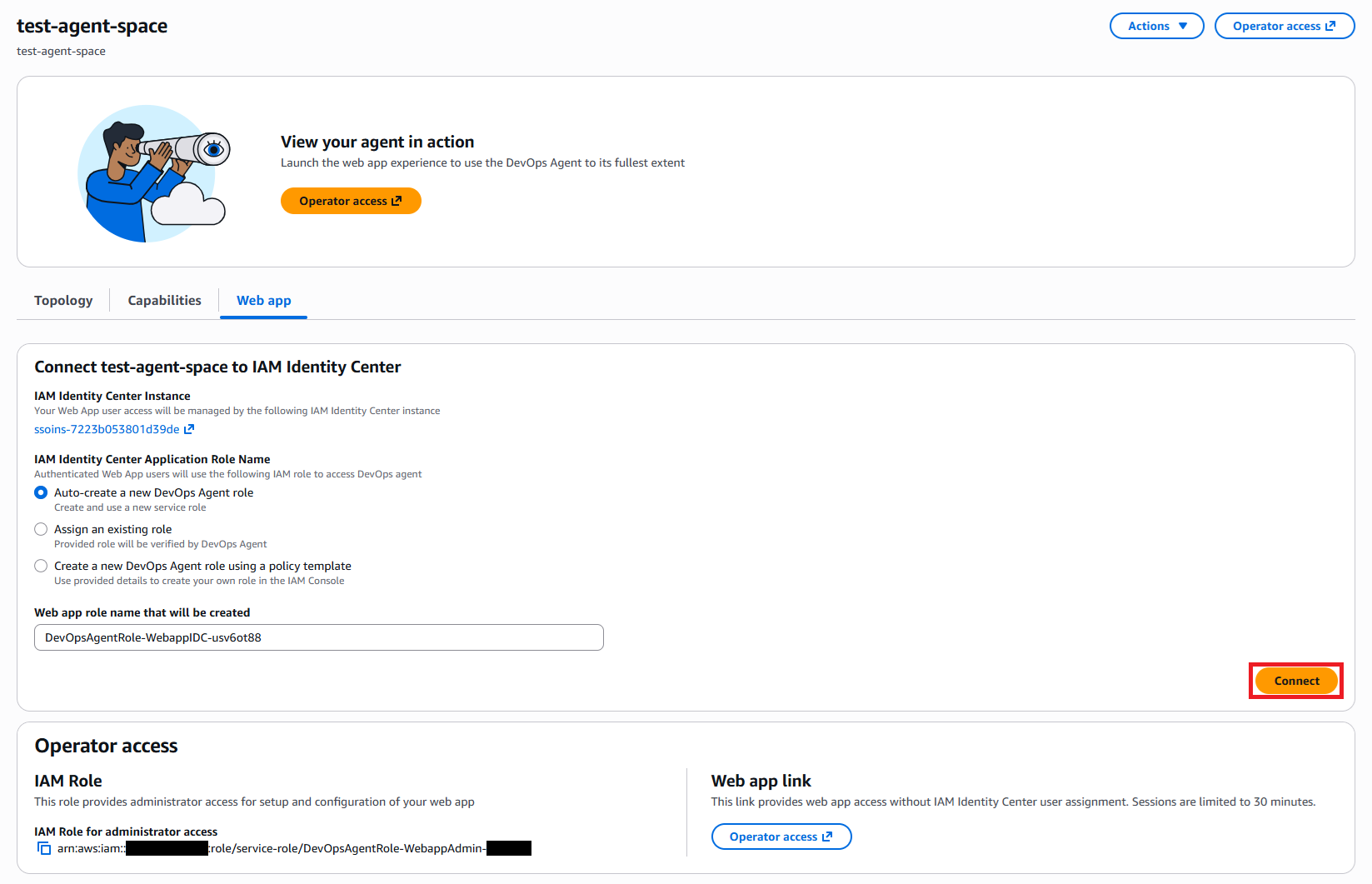Image resolution: width=1372 pixels, height=884 pixels.
Task: Launch Operator access web app experience
Action: [x=351, y=201]
